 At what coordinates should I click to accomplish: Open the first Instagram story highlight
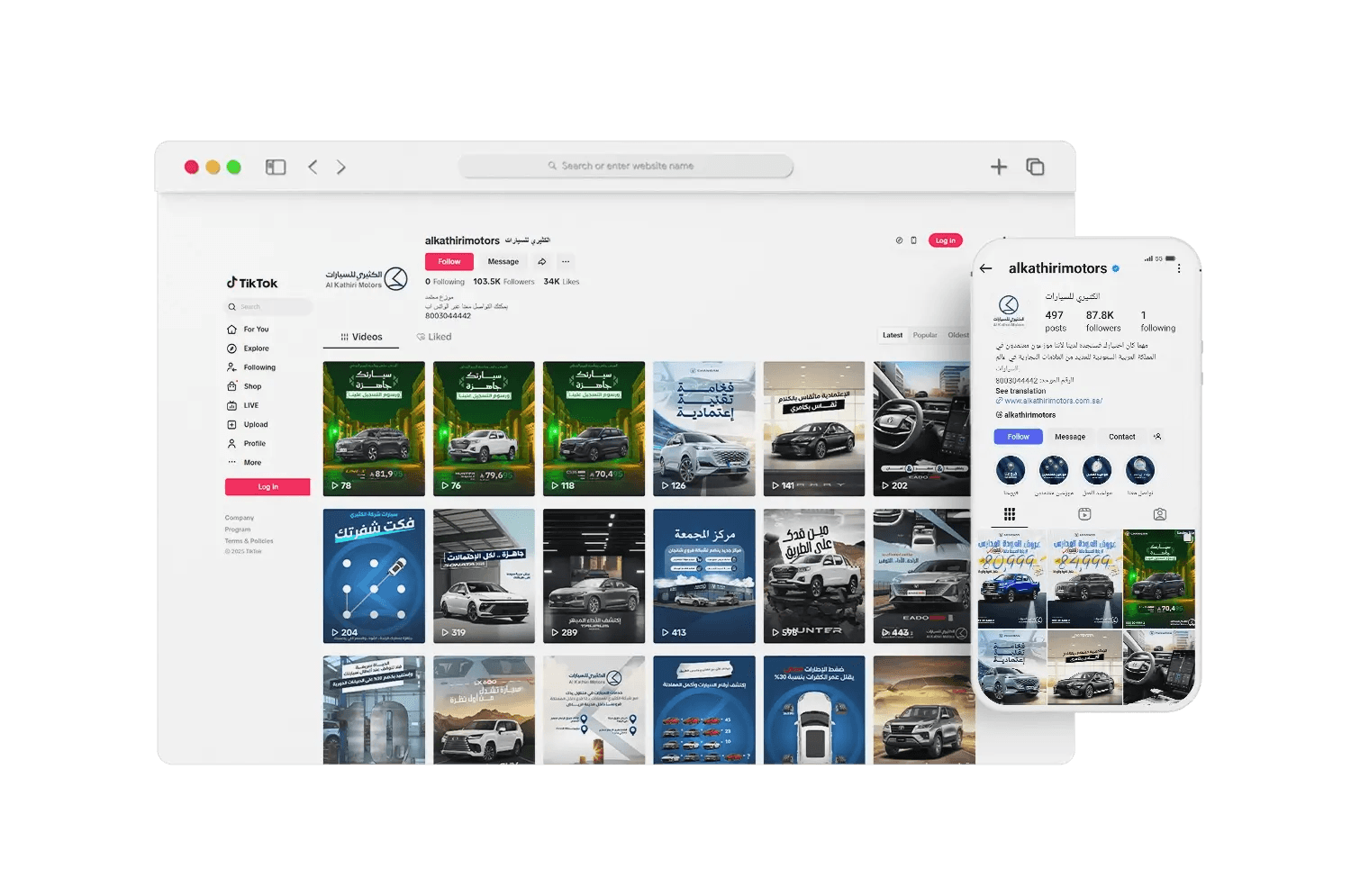1011,470
